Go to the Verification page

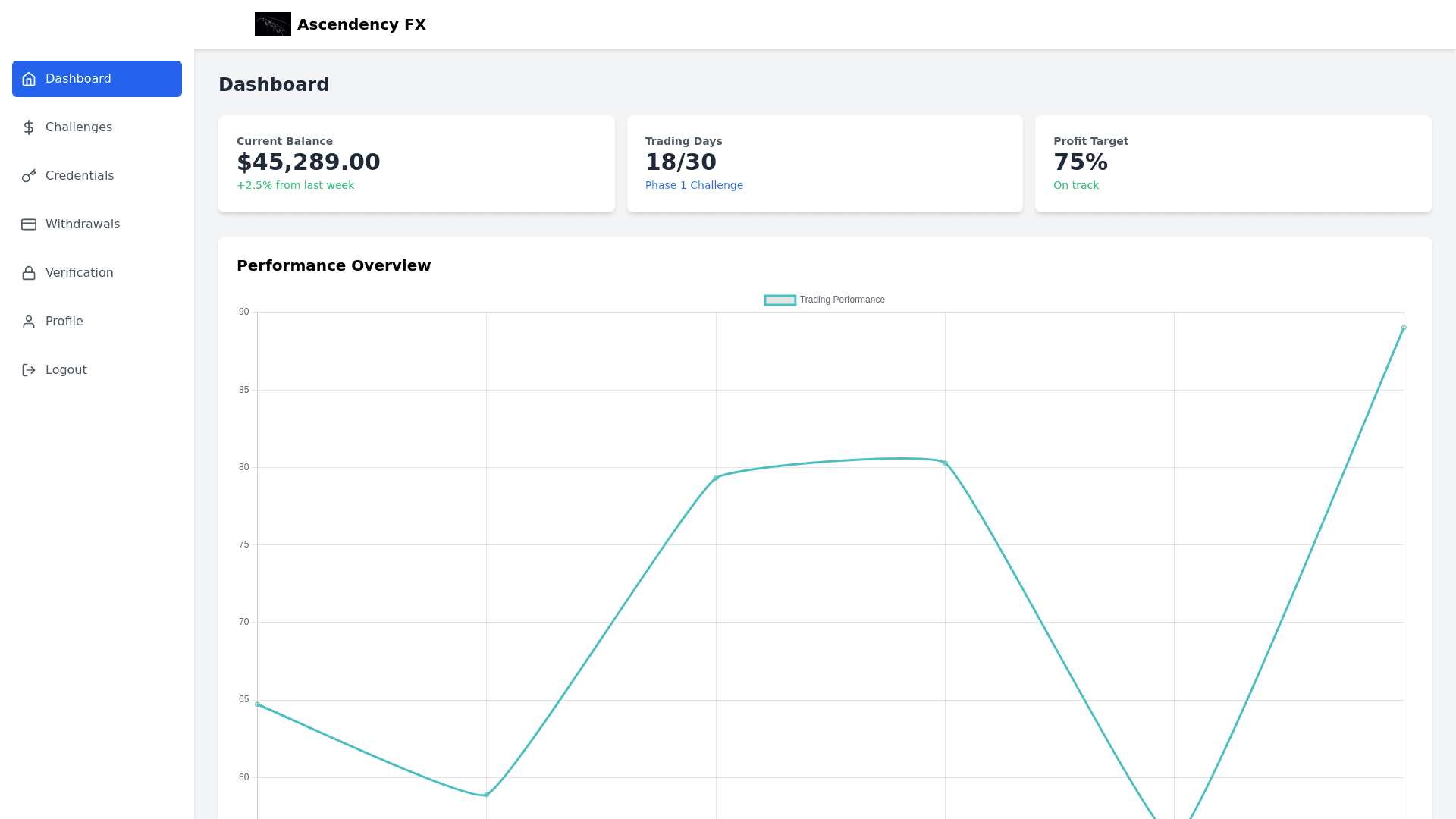tap(80, 273)
